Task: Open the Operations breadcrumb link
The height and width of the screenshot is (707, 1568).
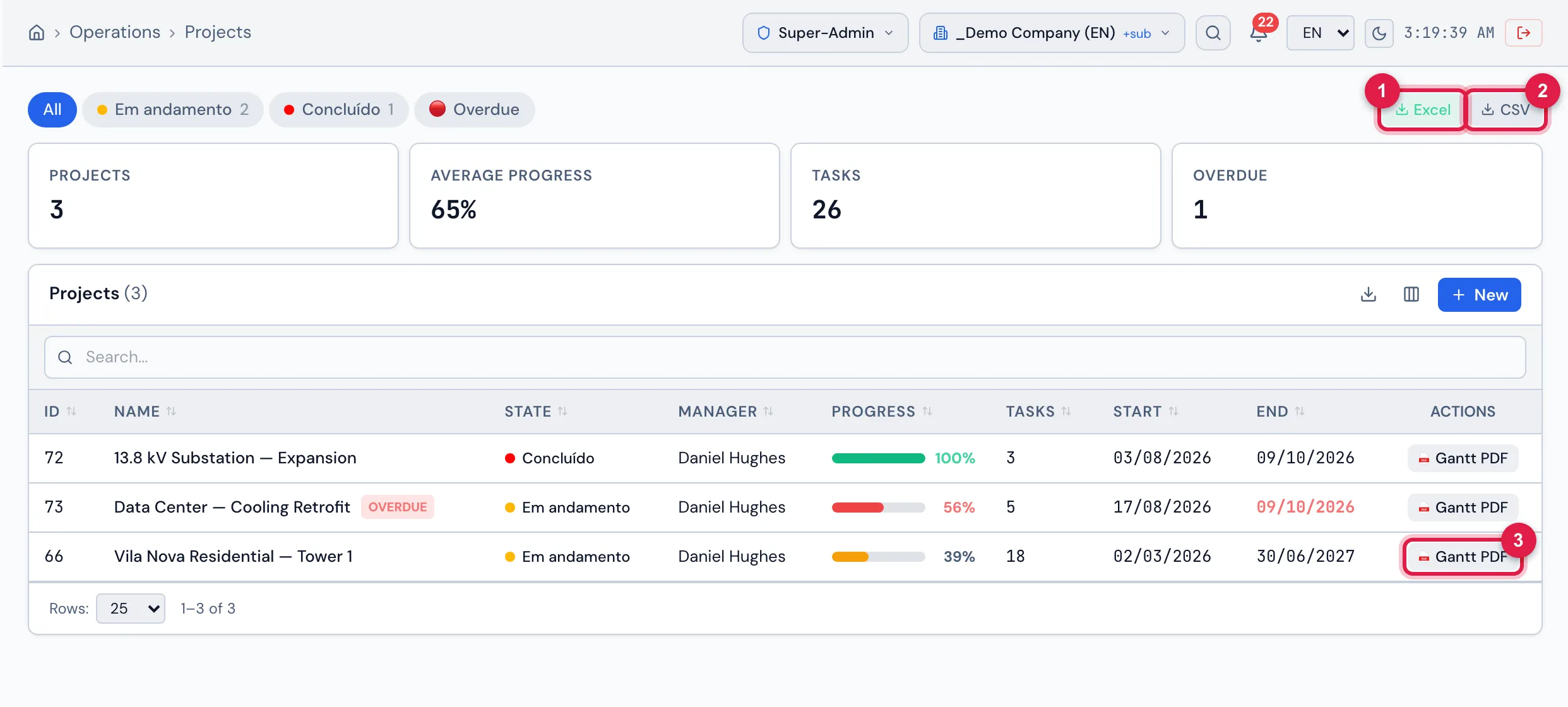Action: coord(115,32)
